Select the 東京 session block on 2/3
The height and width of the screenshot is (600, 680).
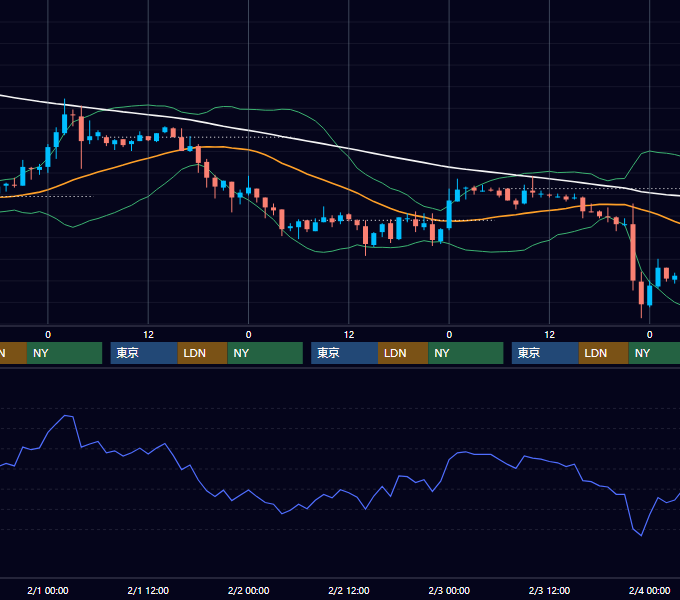pos(545,353)
